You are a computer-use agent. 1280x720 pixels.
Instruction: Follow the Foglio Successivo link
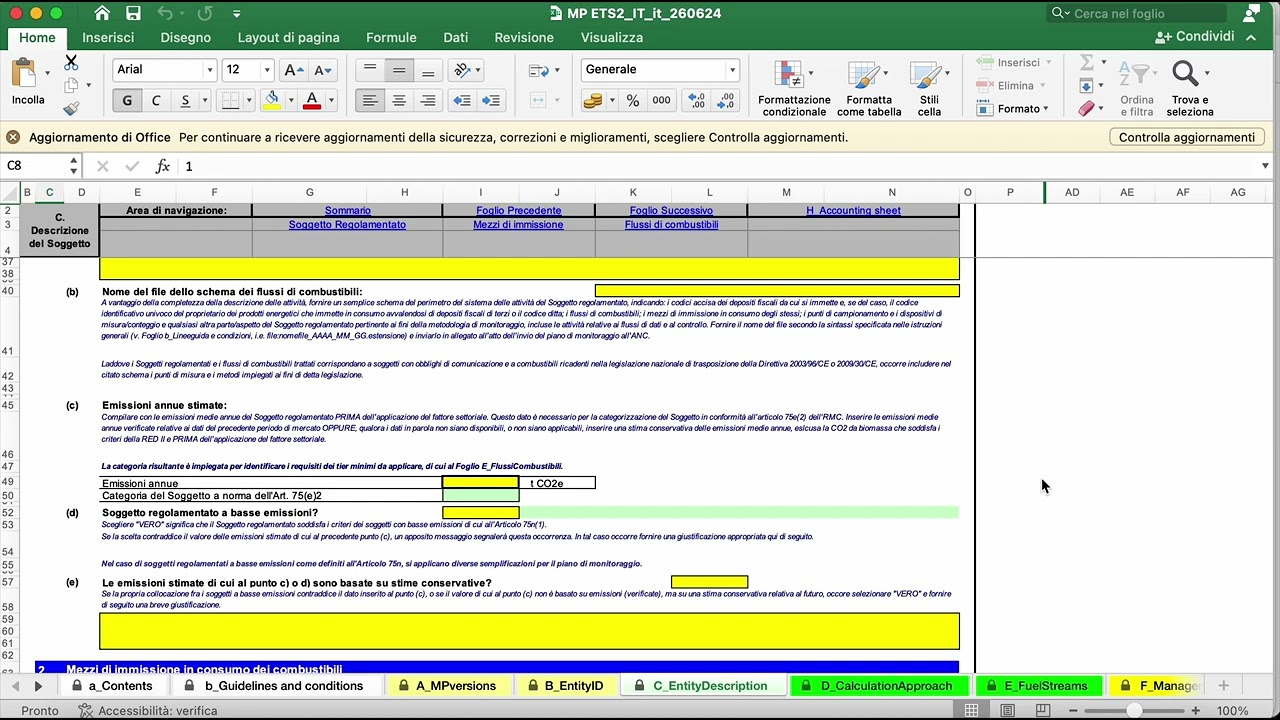pos(671,211)
